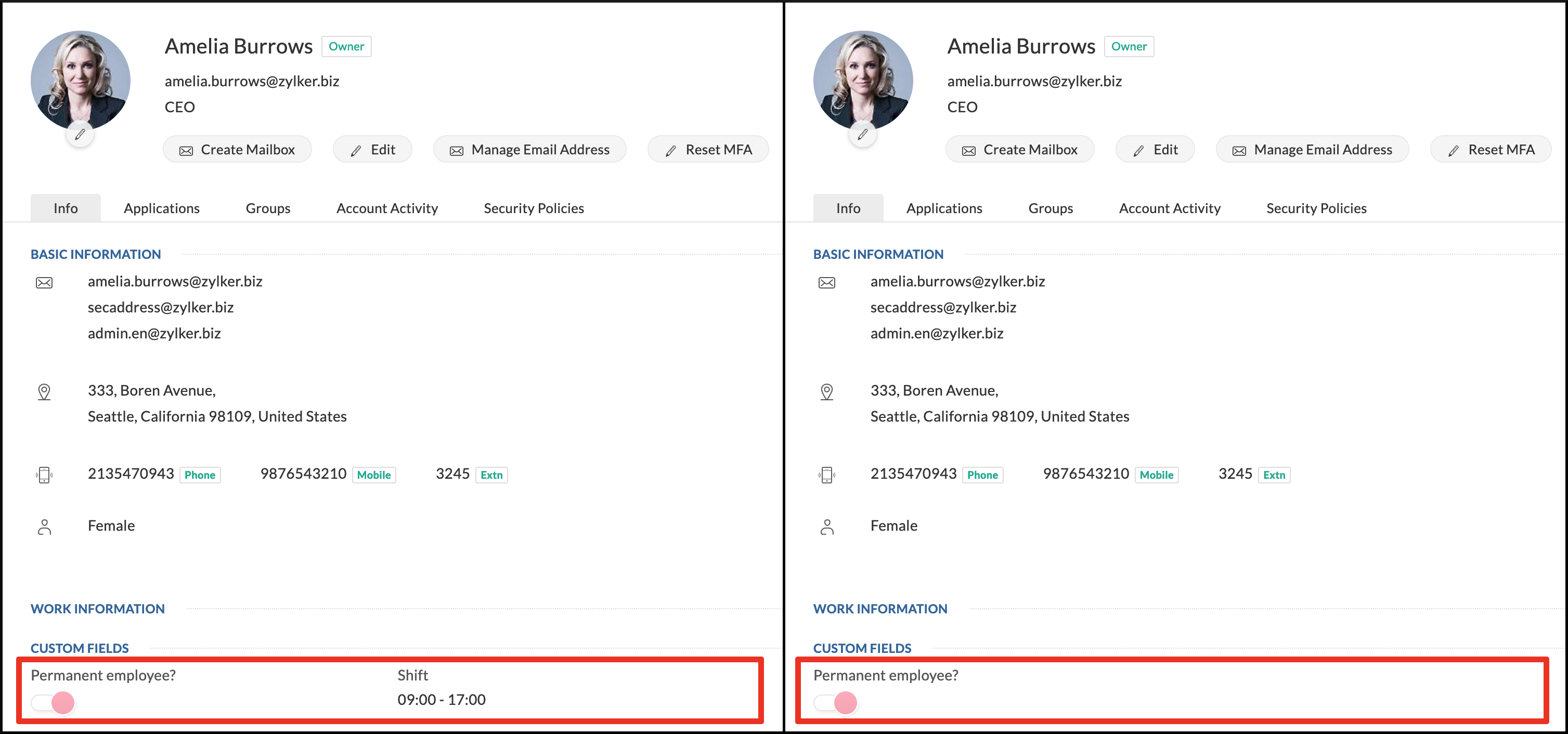The width and height of the screenshot is (1568, 734).
Task: Click location pin icon in right panel
Action: click(x=826, y=391)
